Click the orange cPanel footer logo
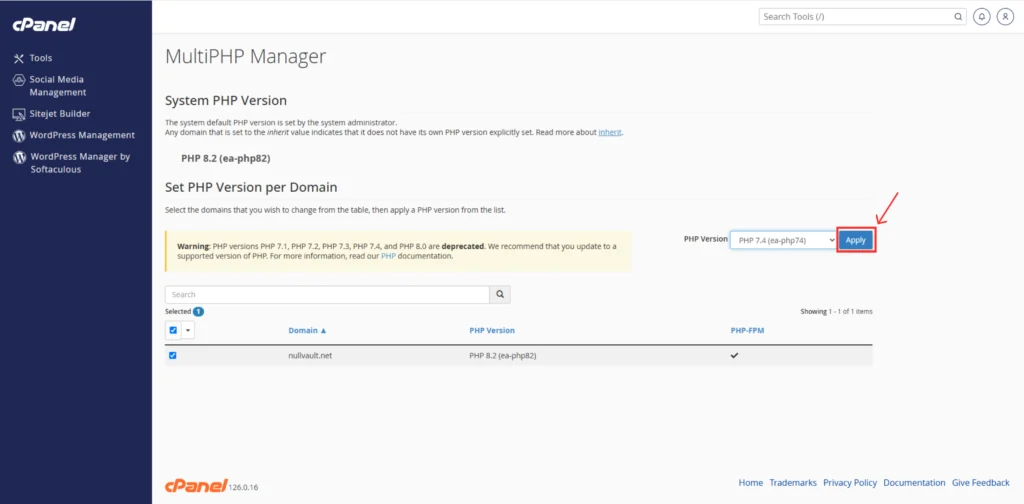1024x504 pixels. [196, 485]
